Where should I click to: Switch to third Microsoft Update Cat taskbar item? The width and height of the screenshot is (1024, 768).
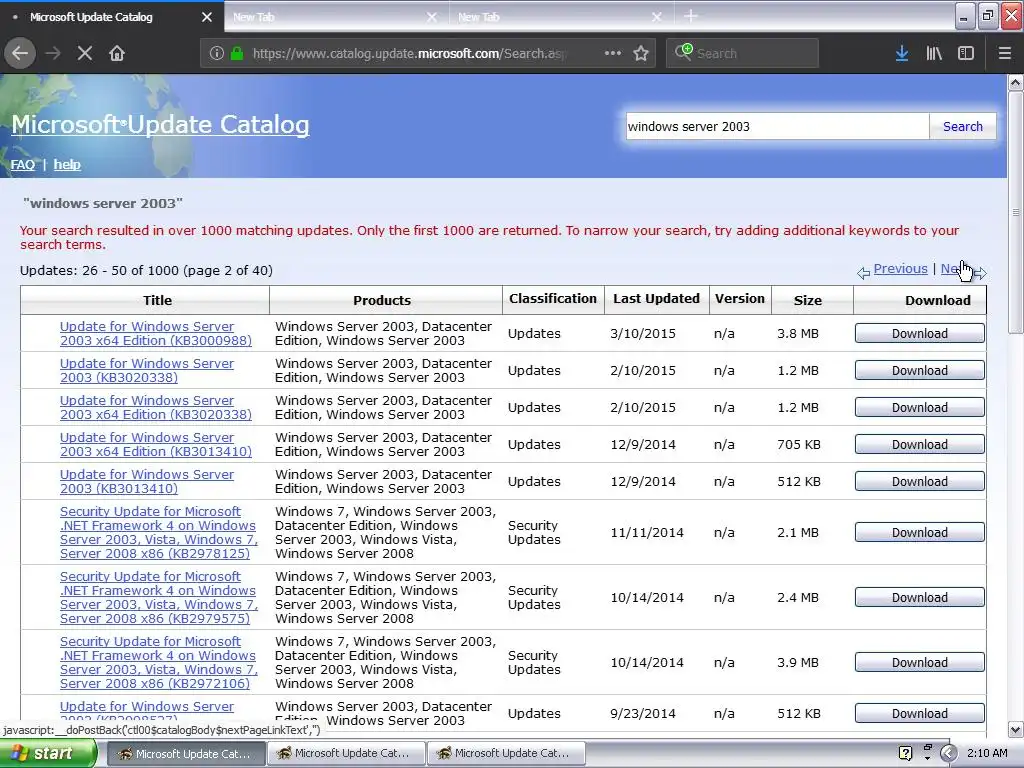tap(506, 754)
